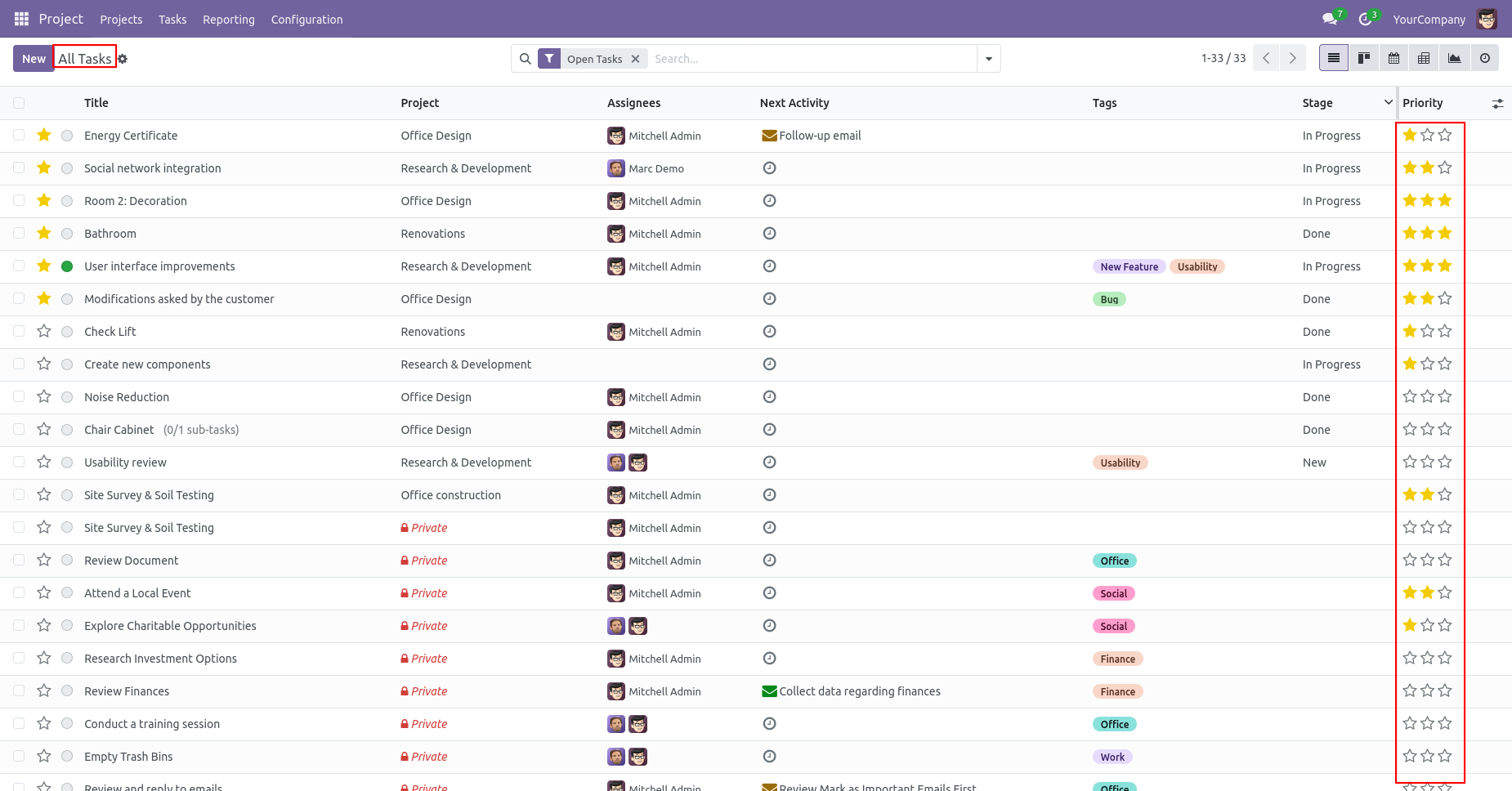
Task: Expand the search options dropdown
Action: click(989, 59)
